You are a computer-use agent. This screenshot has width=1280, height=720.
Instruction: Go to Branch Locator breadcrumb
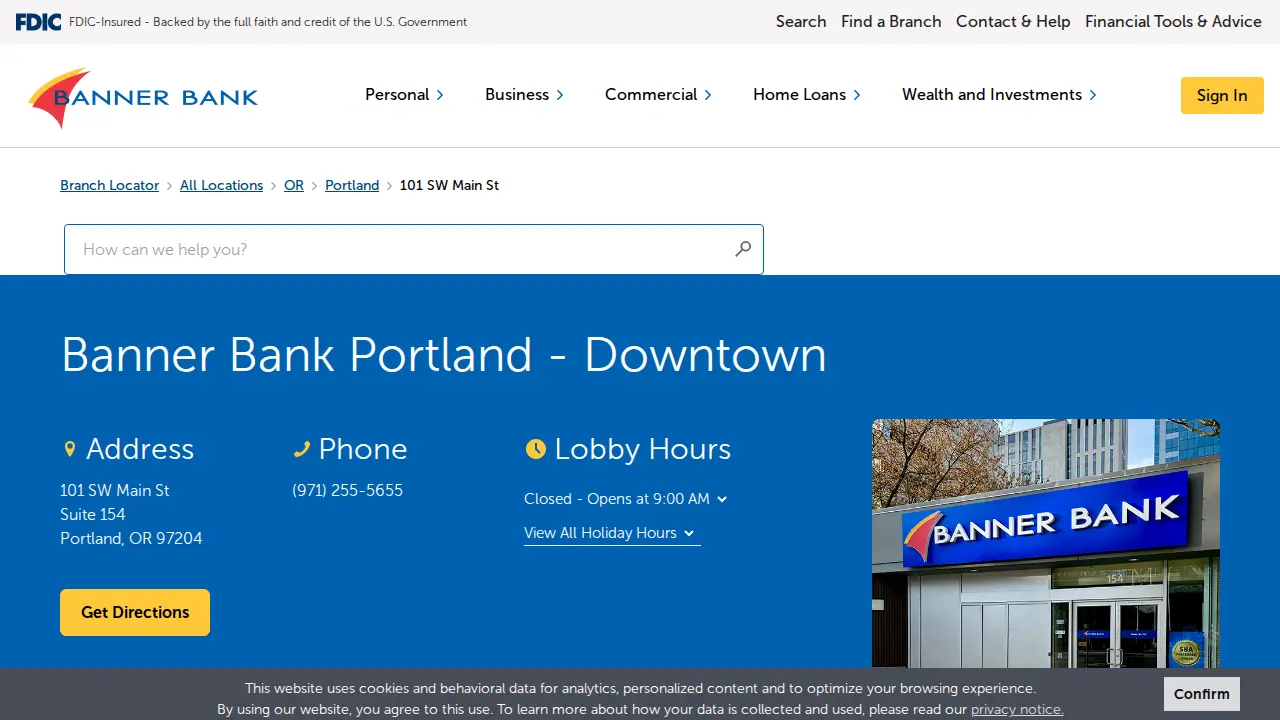109,185
